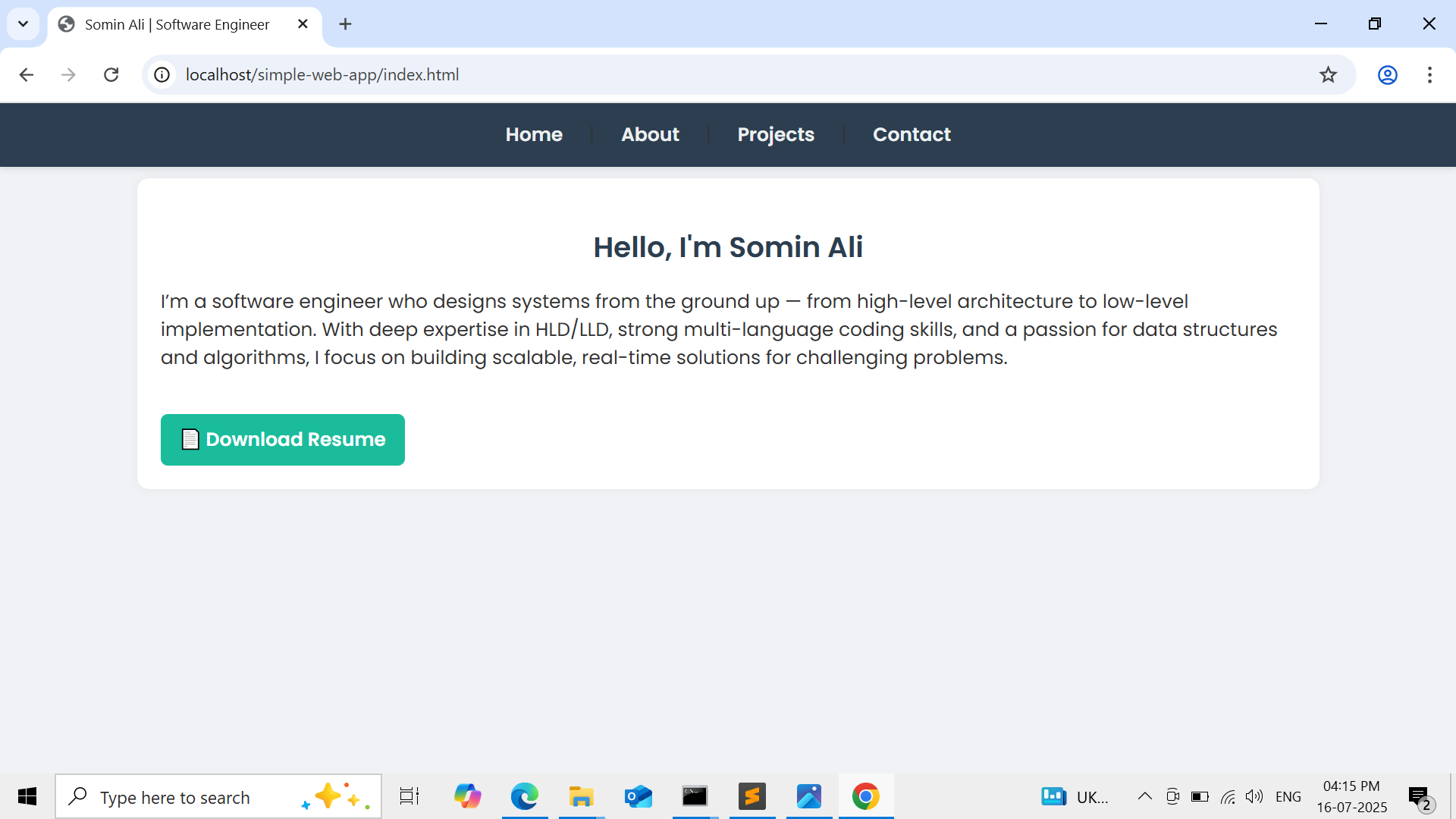Open site information via the info icon
Screen dimensions: 1456x819
[162, 74]
